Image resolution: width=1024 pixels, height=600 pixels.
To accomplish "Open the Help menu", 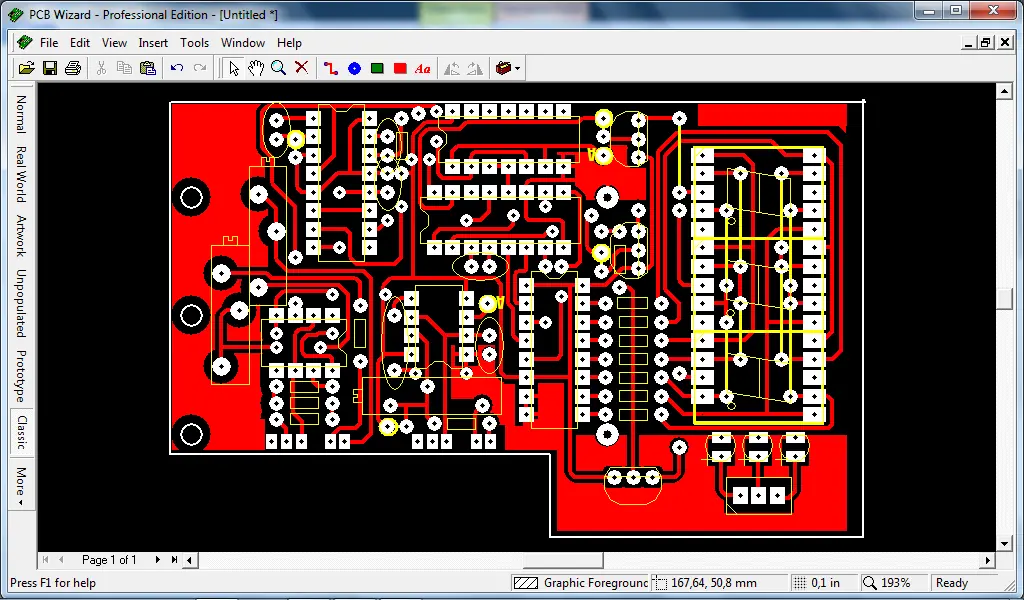I will pyautogui.click(x=289, y=43).
